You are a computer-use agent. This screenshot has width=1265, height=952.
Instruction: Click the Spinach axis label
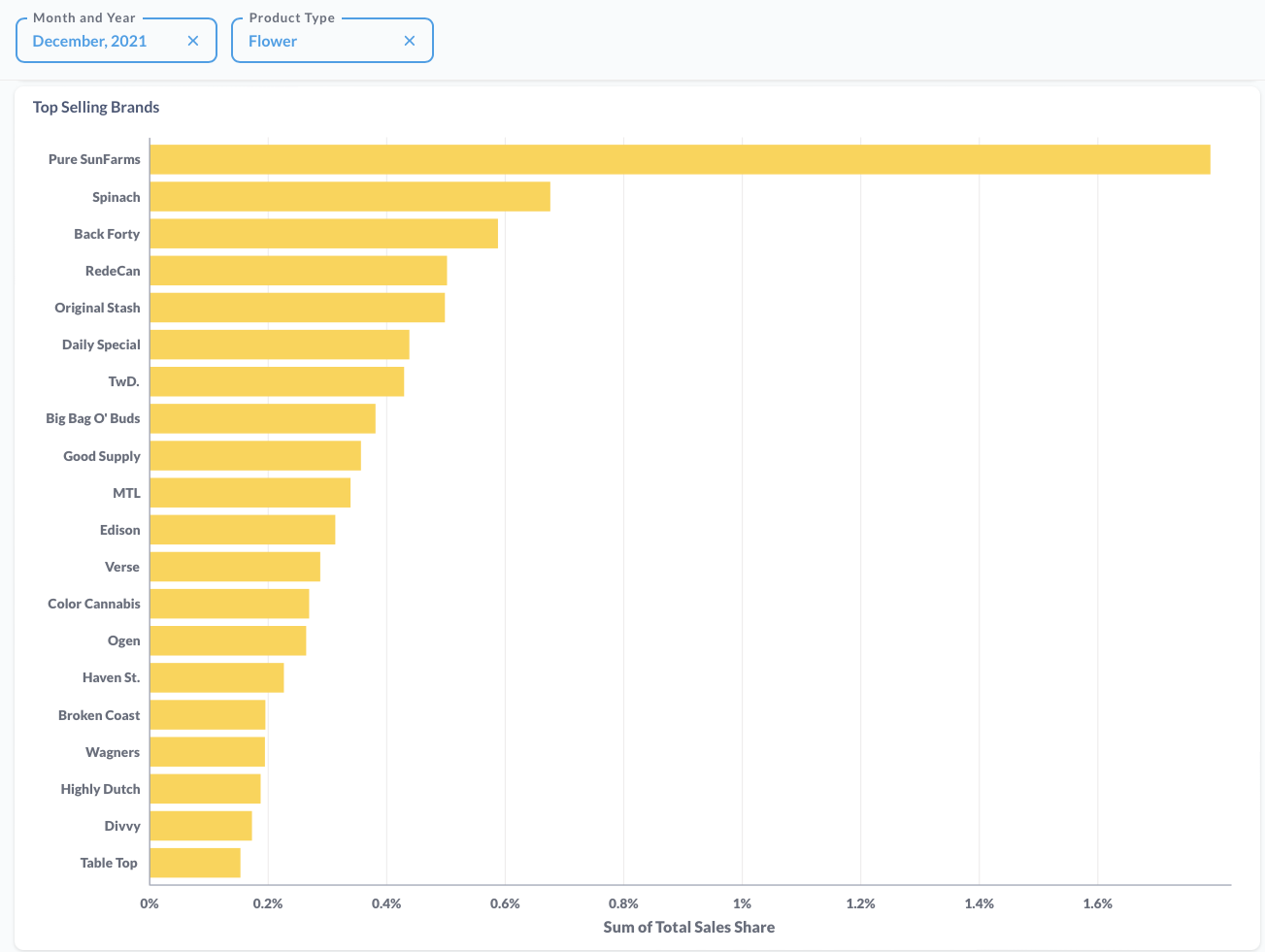[x=117, y=197]
